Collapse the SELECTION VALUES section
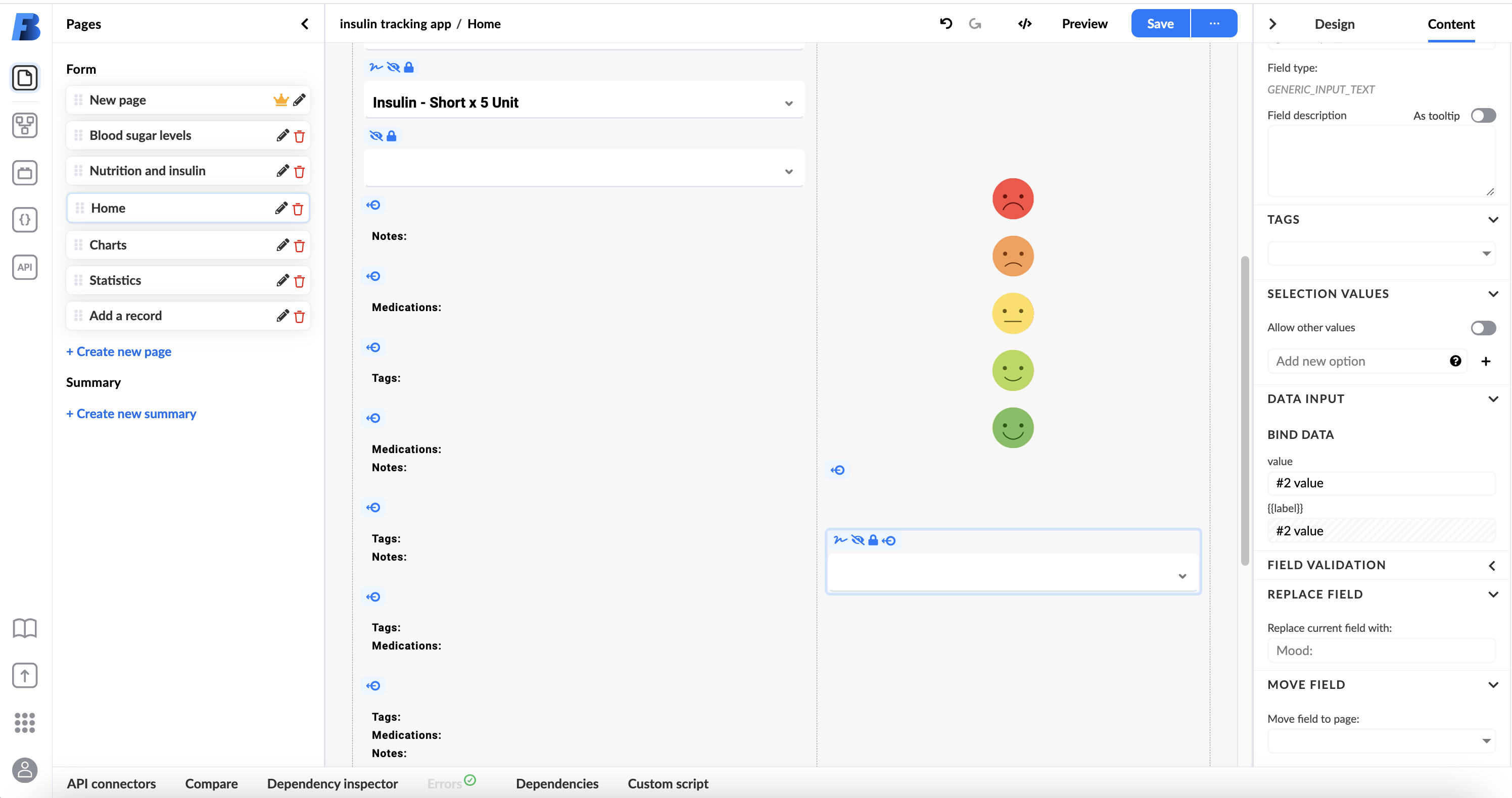The height and width of the screenshot is (798, 1512). click(x=1493, y=294)
